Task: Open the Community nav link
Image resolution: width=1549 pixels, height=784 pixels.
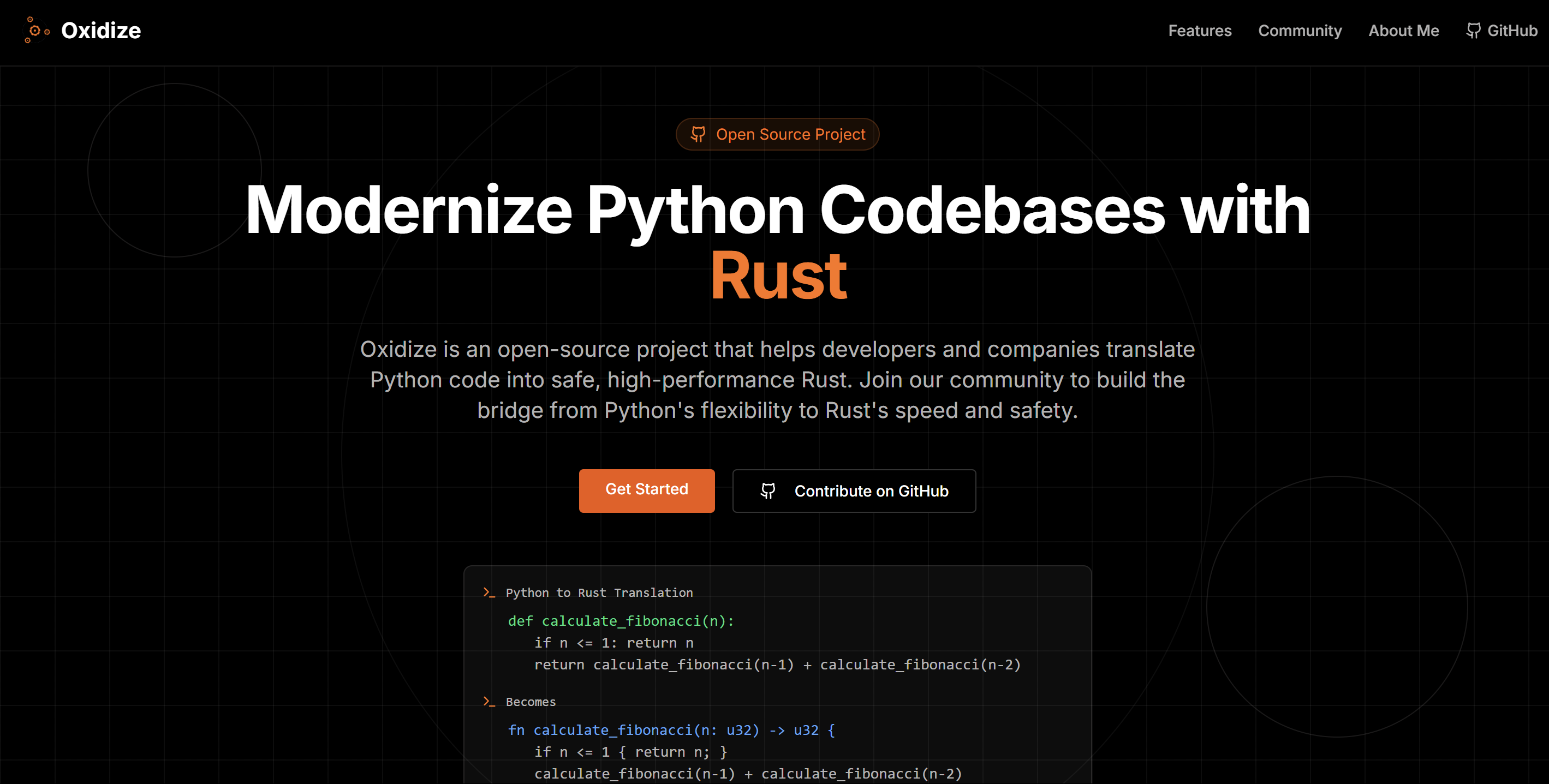Action: click(x=1300, y=31)
